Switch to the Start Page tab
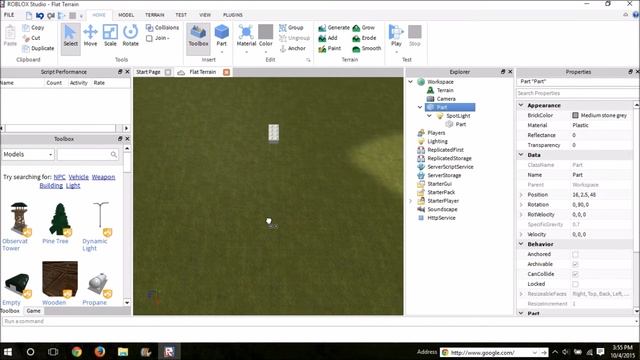 coord(148,72)
